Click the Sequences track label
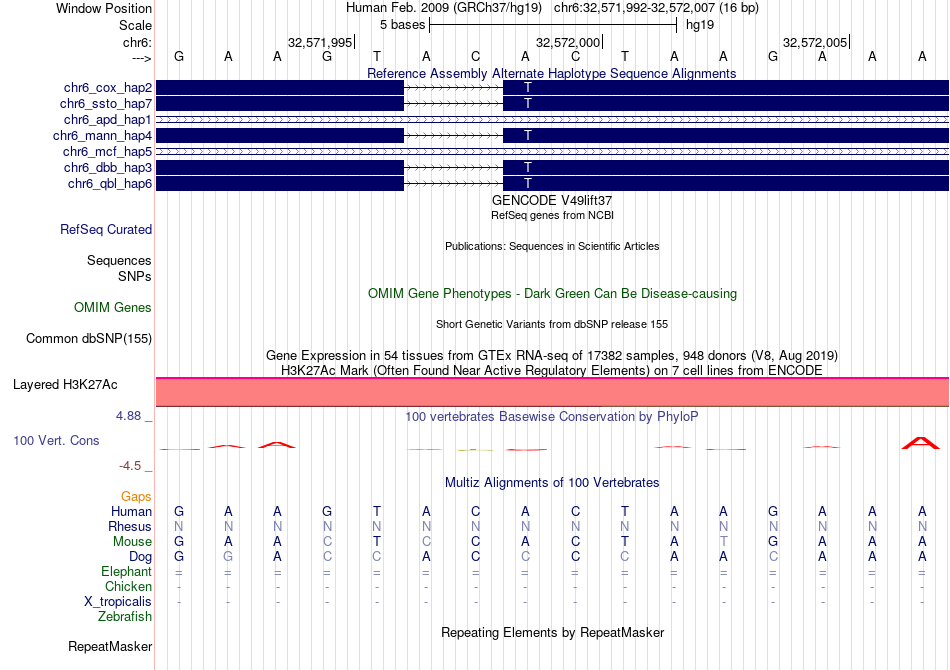 [119, 260]
